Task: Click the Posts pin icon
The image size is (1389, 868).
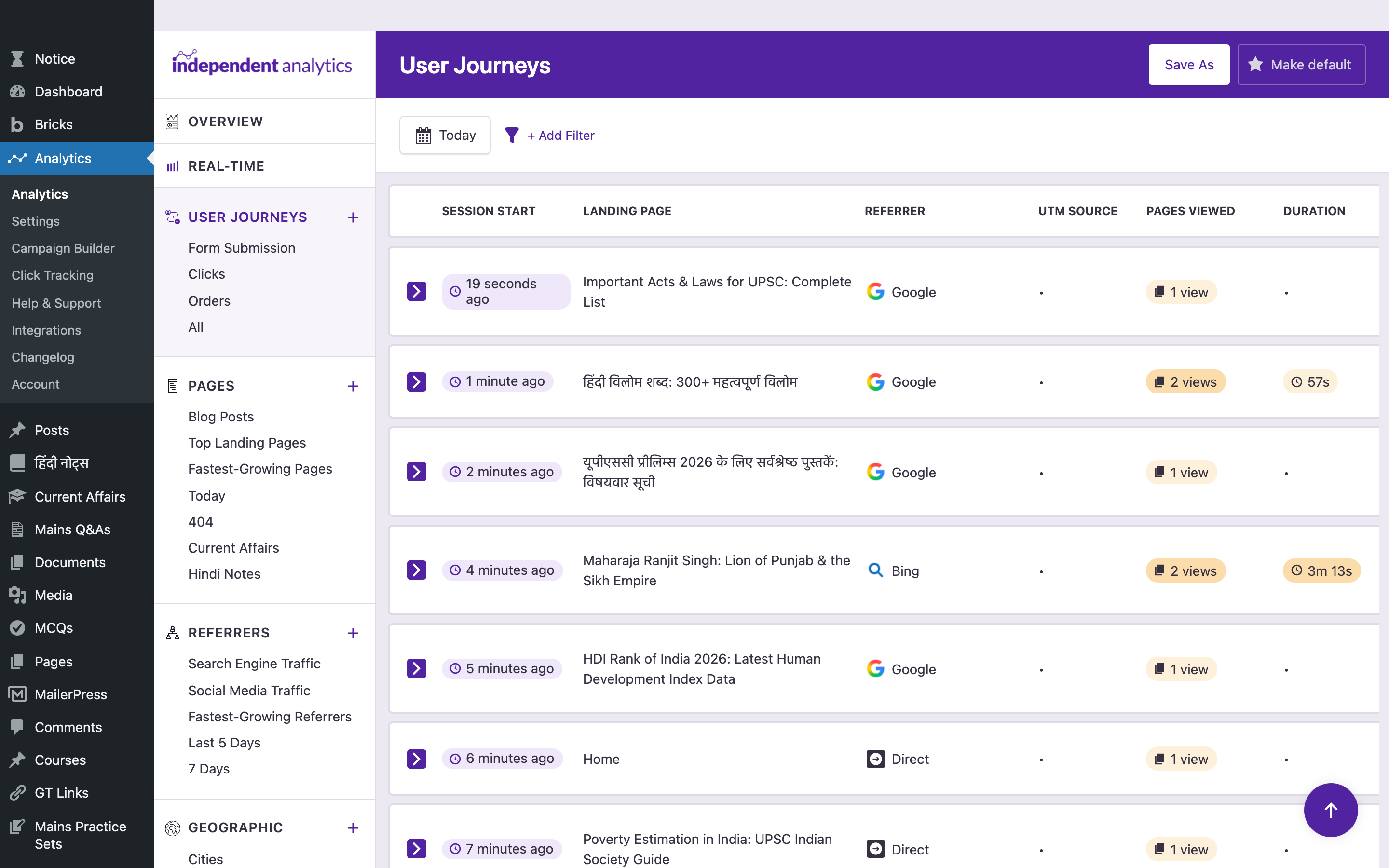Action: tap(17, 430)
